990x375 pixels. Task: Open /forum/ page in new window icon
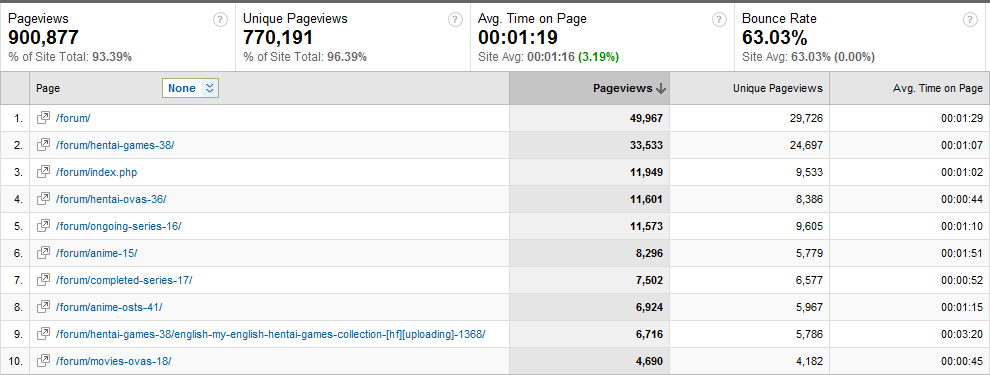point(43,117)
